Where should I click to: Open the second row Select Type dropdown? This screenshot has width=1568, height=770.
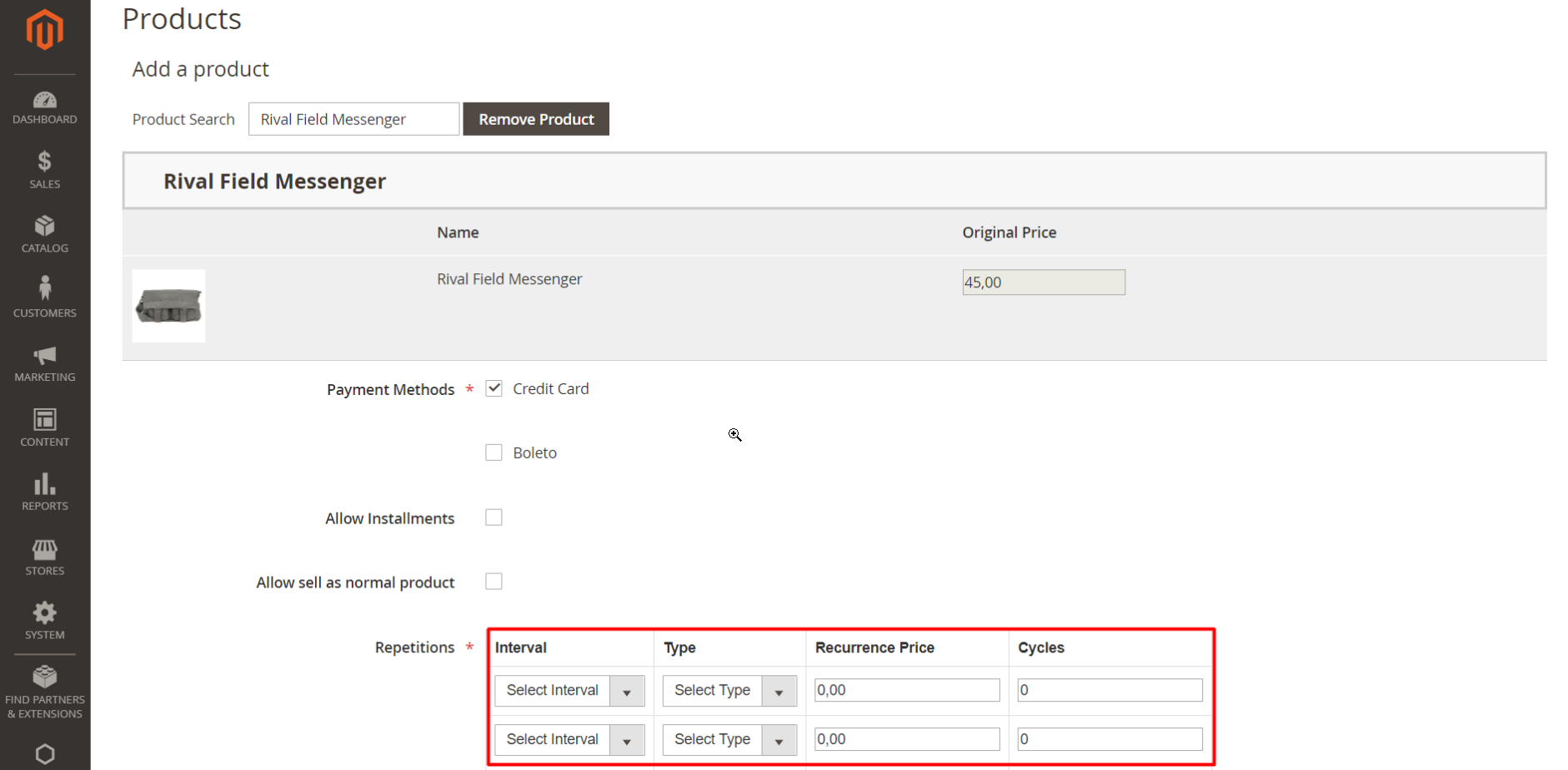coord(729,740)
